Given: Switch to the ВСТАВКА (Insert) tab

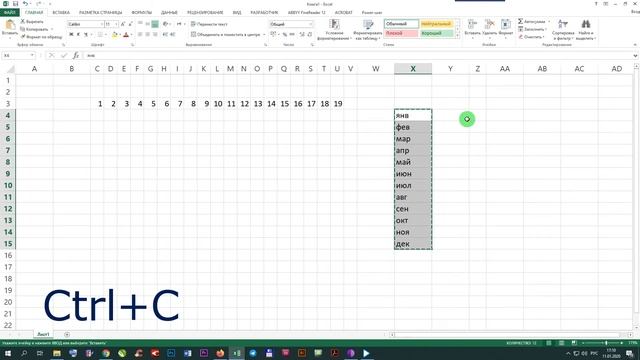Looking at the screenshot, I should click(x=61, y=12).
